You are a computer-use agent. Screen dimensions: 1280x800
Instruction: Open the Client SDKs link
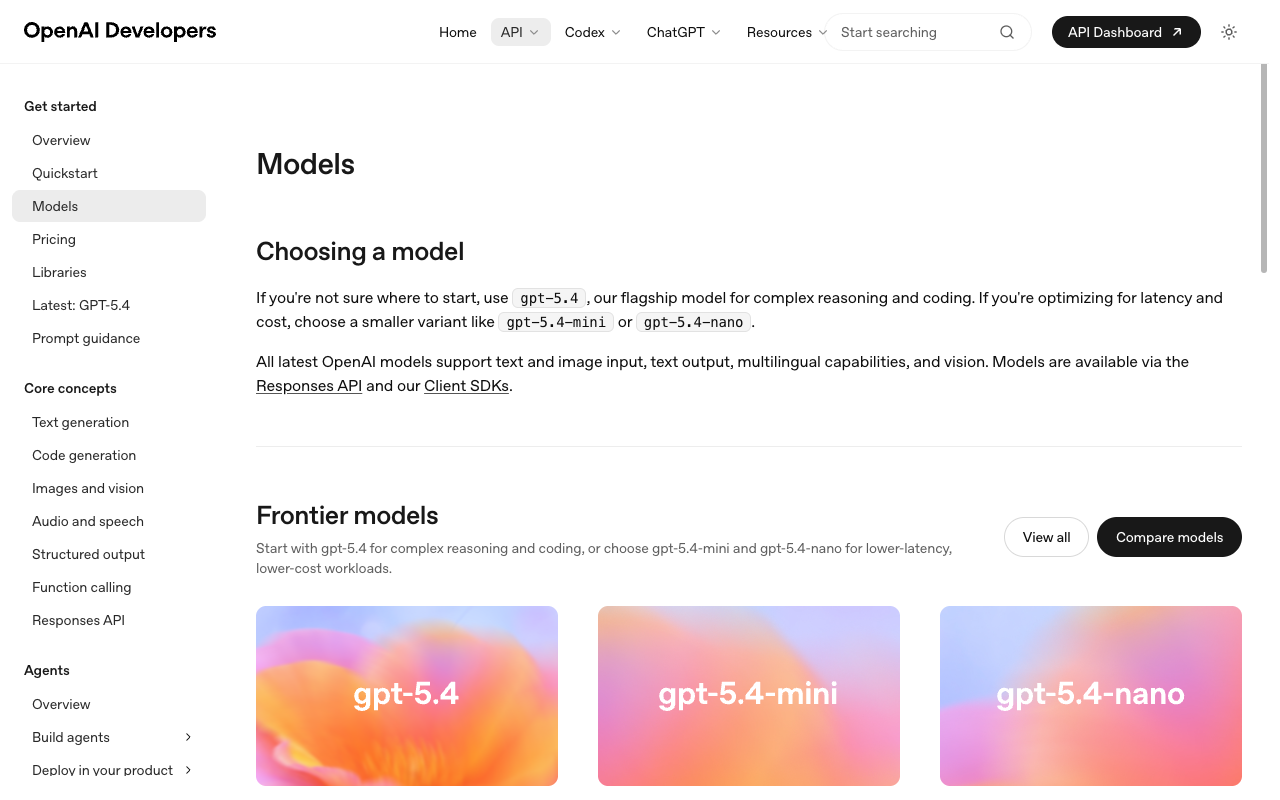point(466,385)
